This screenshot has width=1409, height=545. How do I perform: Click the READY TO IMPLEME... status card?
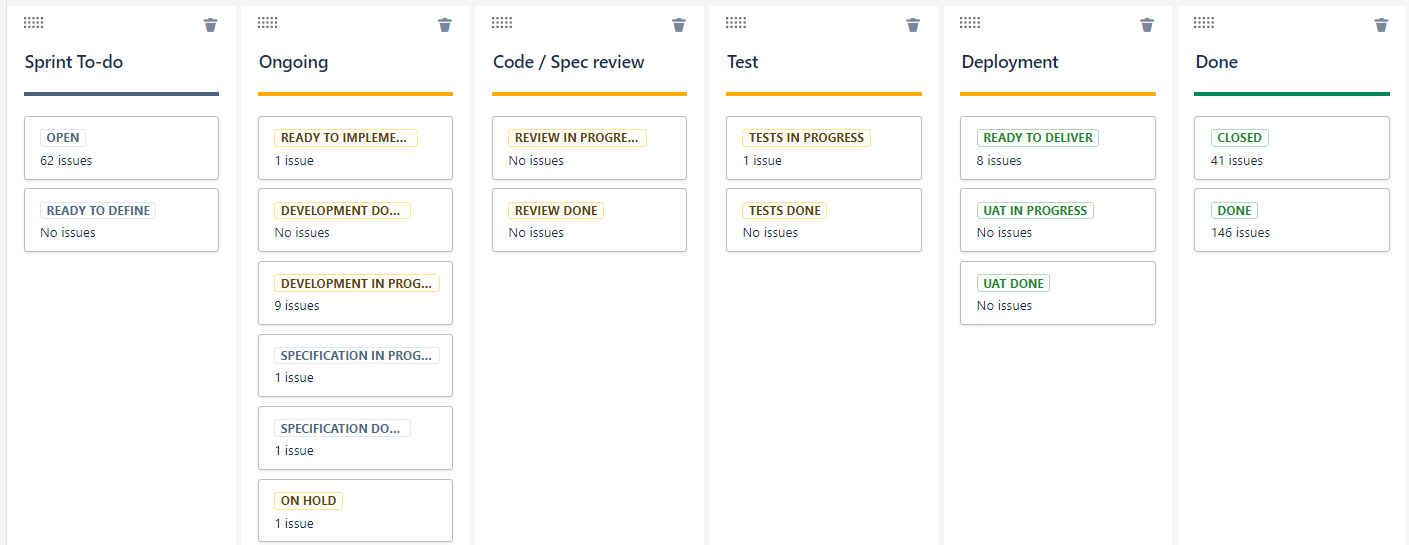355,148
